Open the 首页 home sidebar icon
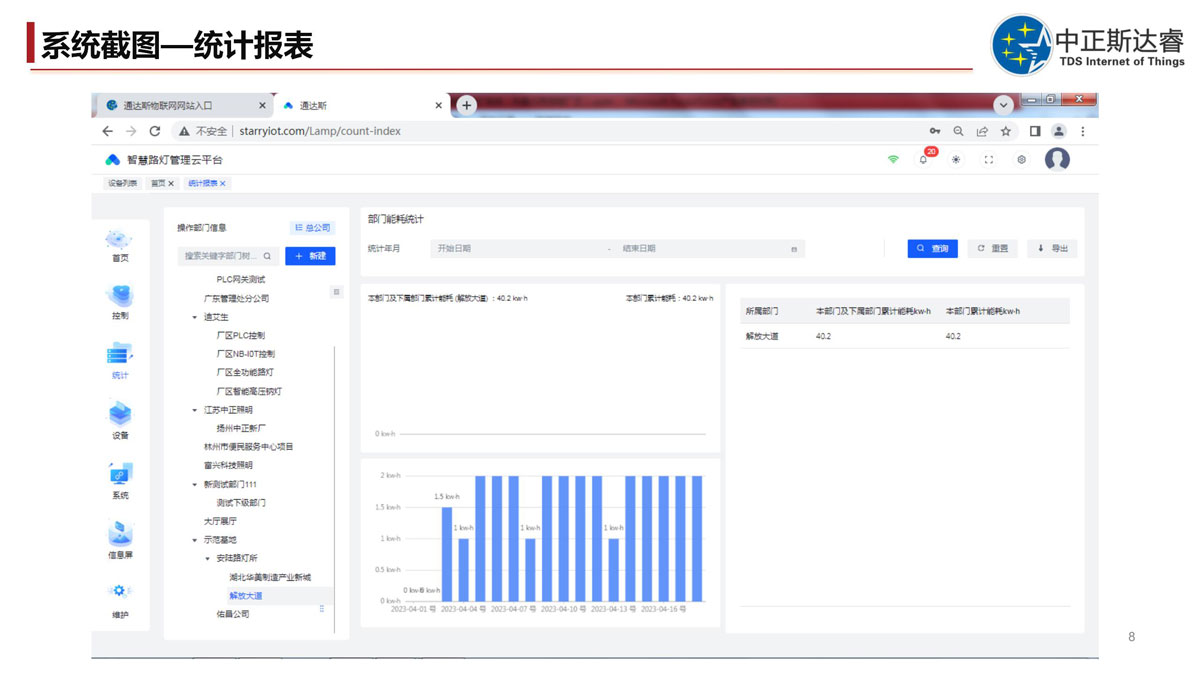The height and width of the screenshot is (675, 1200). click(x=119, y=241)
